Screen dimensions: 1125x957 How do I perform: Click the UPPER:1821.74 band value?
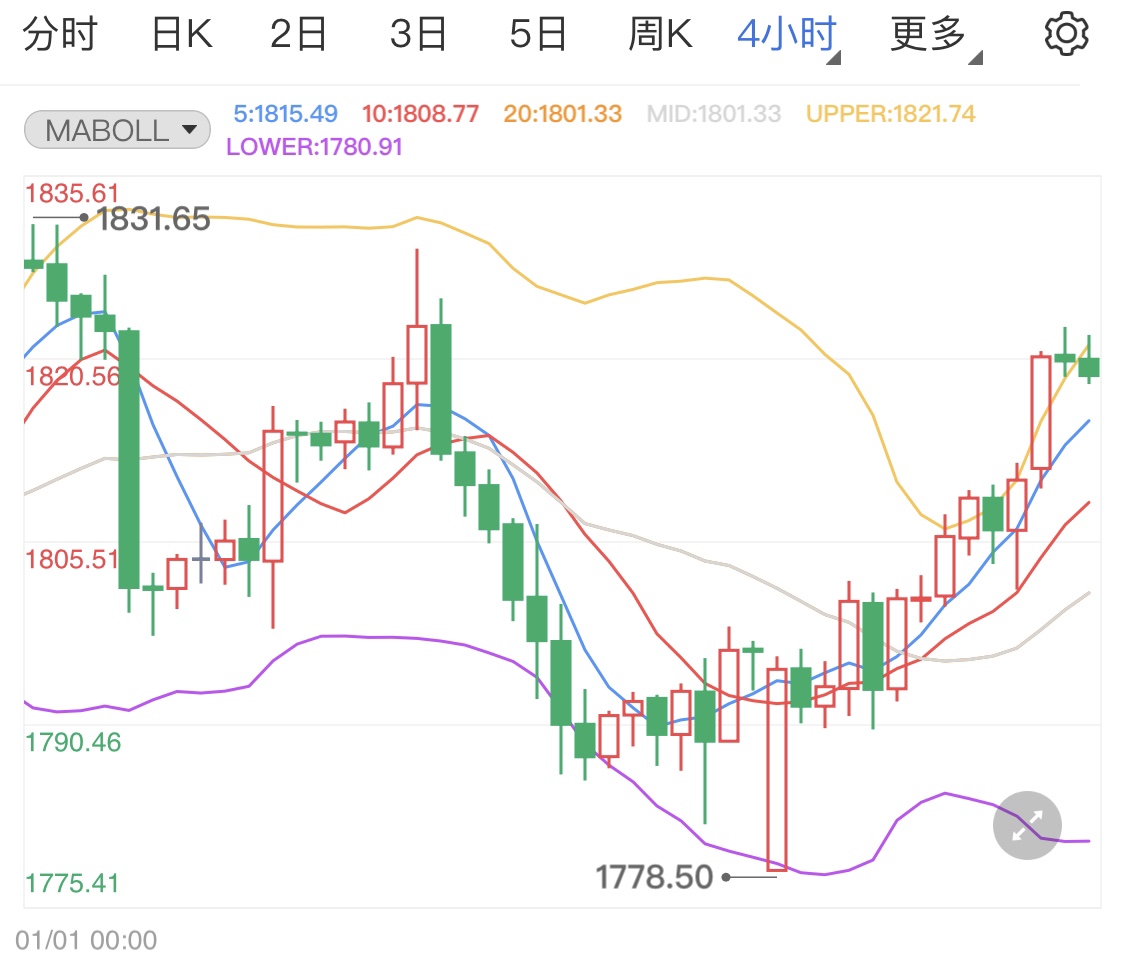tap(890, 113)
